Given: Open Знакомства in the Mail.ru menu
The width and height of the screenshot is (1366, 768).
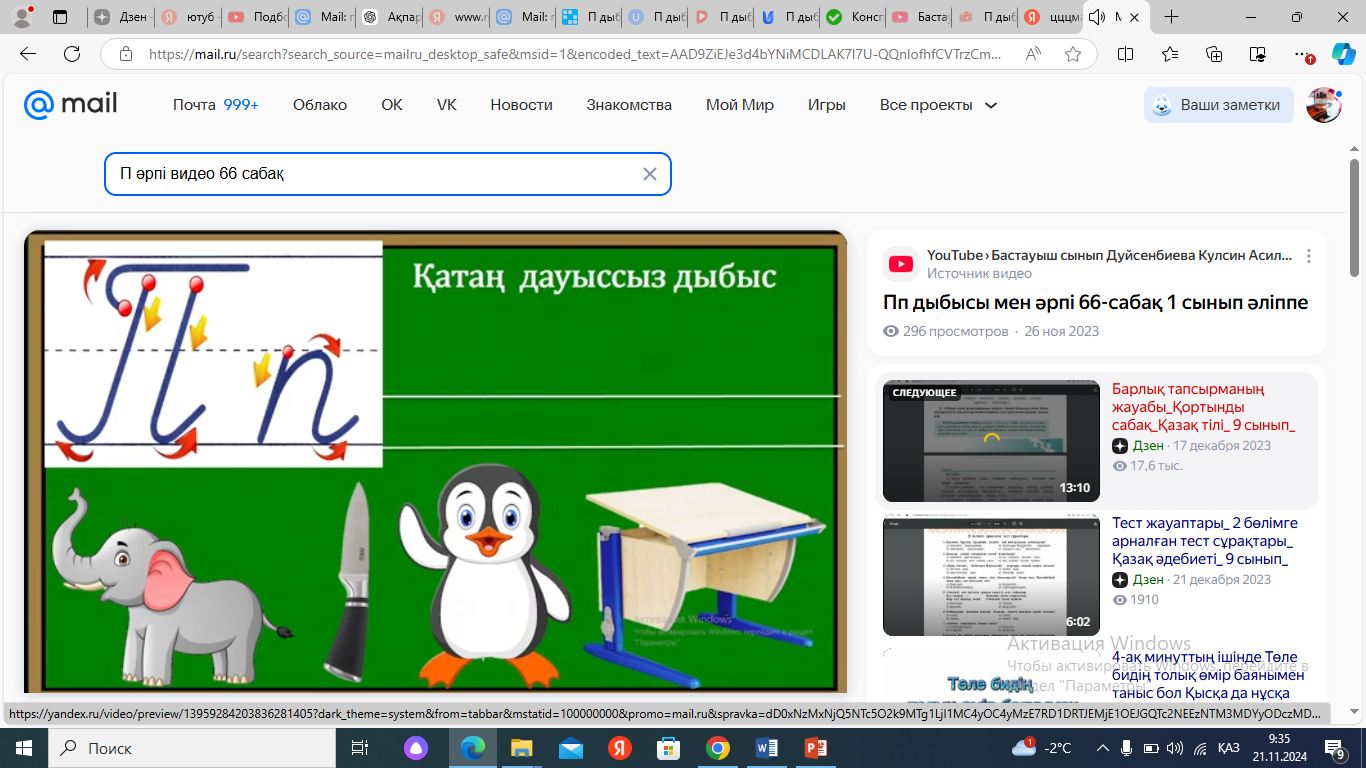Looking at the screenshot, I should pyautogui.click(x=629, y=105).
